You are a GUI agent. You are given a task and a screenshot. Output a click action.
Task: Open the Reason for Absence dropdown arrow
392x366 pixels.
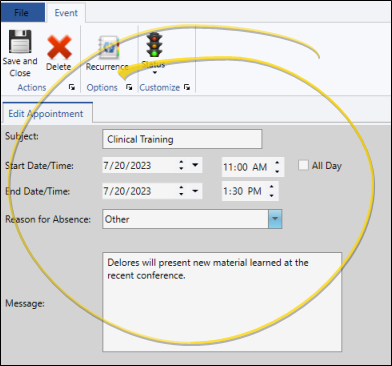275,219
